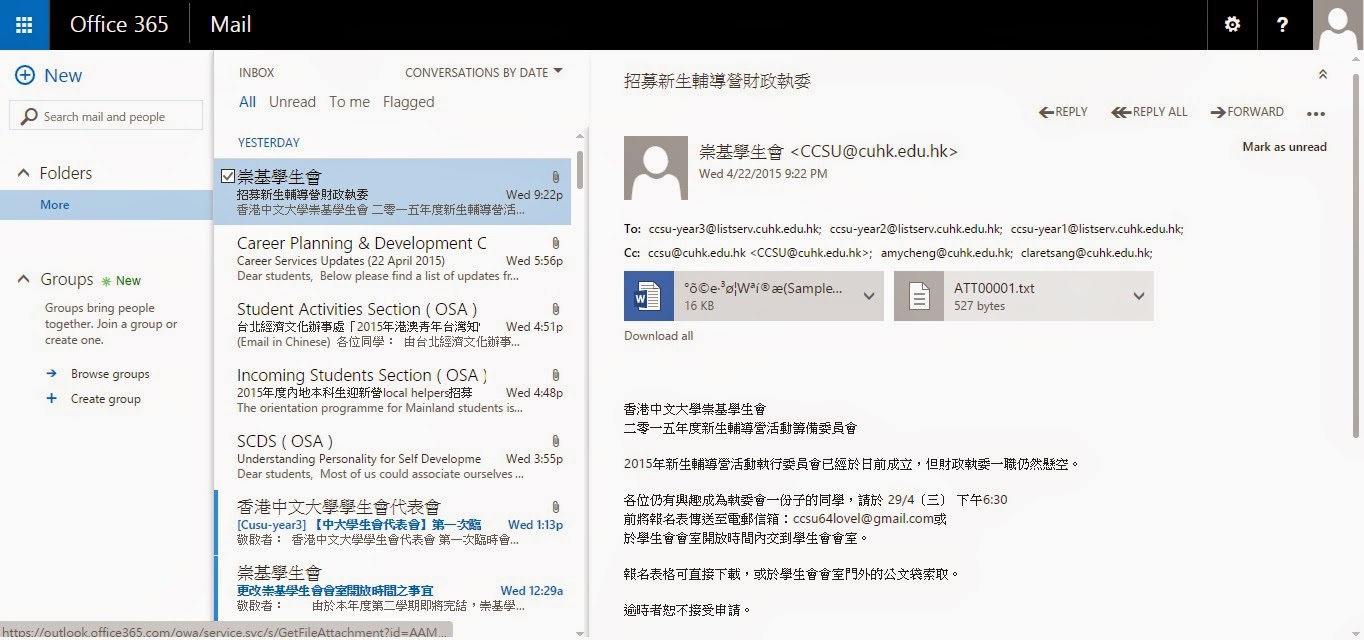1364x640 pixels.
Task: Toggle Mark as unread on the message
Action: pyautogui.click(x=1284, y=145)
